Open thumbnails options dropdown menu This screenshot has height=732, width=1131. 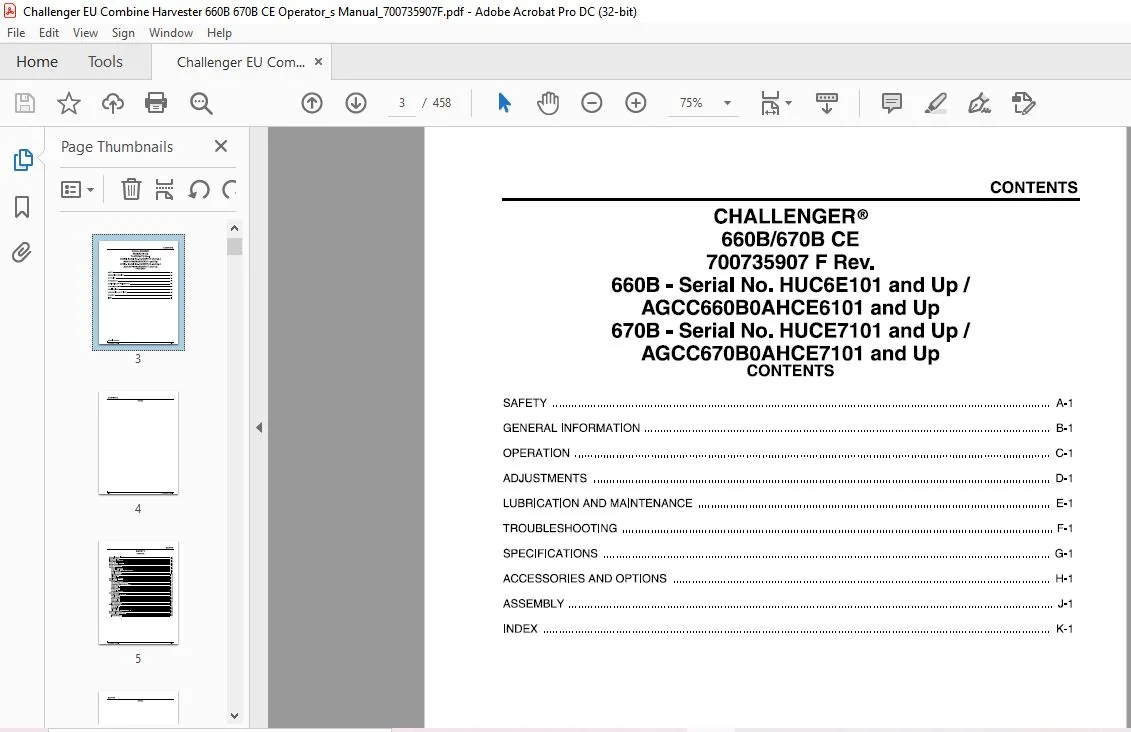click(78, 190)
